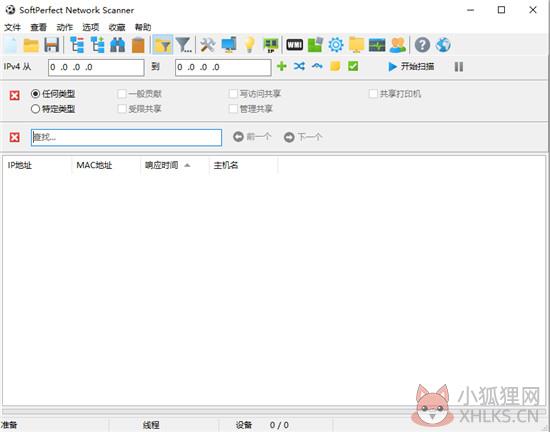Screen dimensions: 550x432
Task: Click the green remote registry icon
Action: (315, 45)
